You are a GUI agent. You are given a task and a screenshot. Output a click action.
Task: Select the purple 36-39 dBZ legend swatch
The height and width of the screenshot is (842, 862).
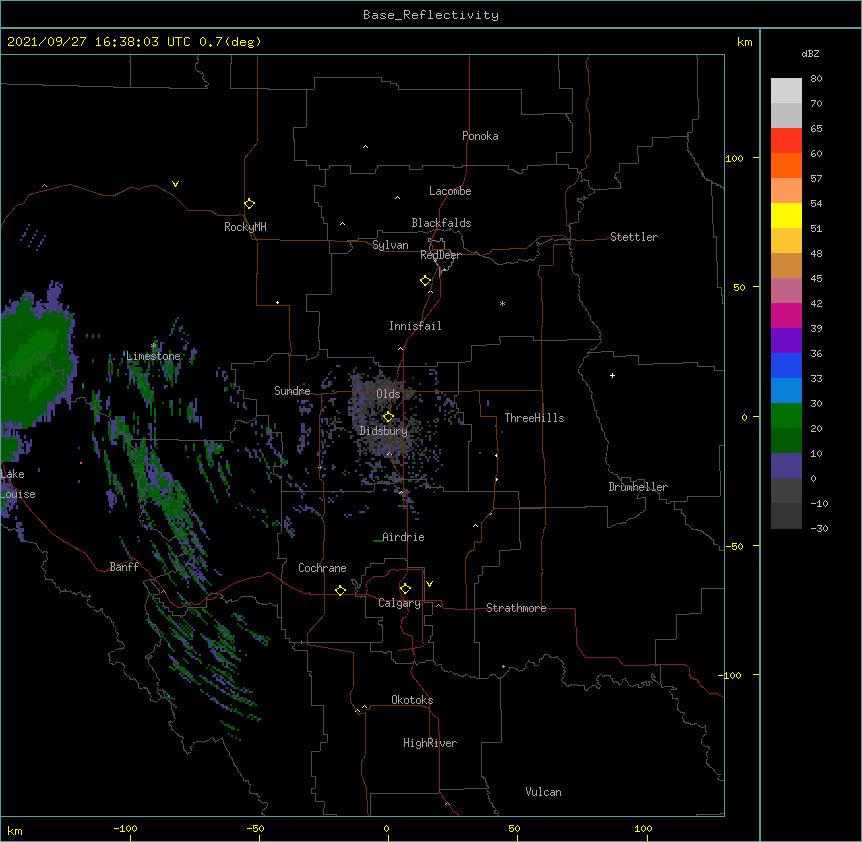[x=786, y=341]
